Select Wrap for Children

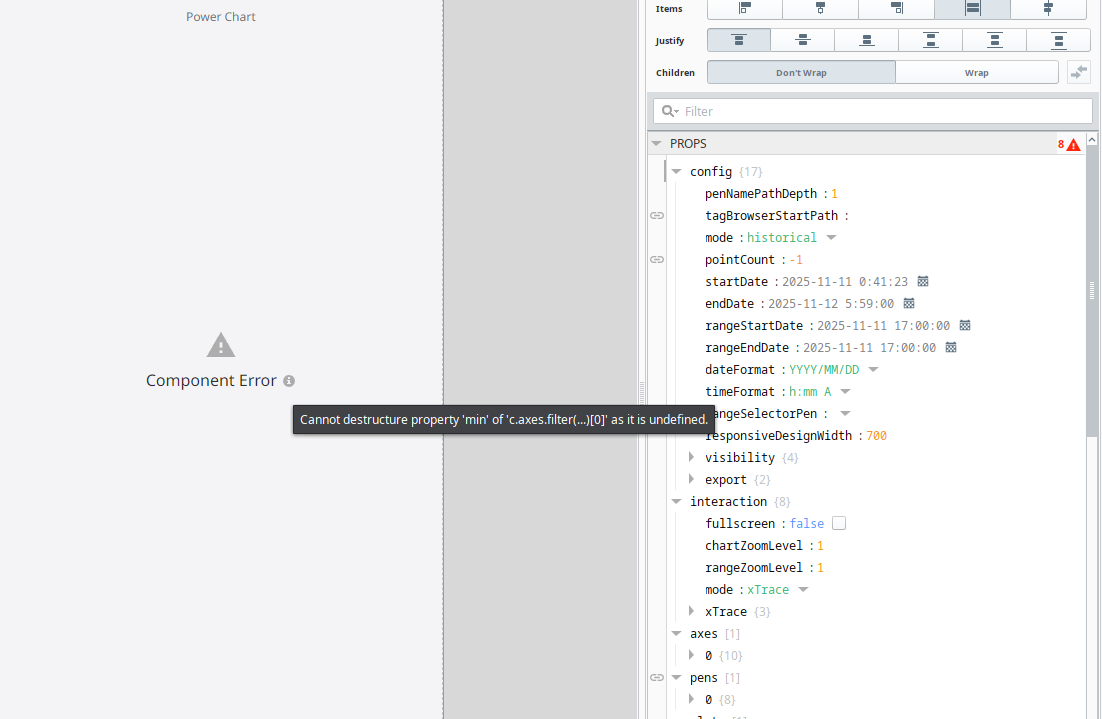977,72
